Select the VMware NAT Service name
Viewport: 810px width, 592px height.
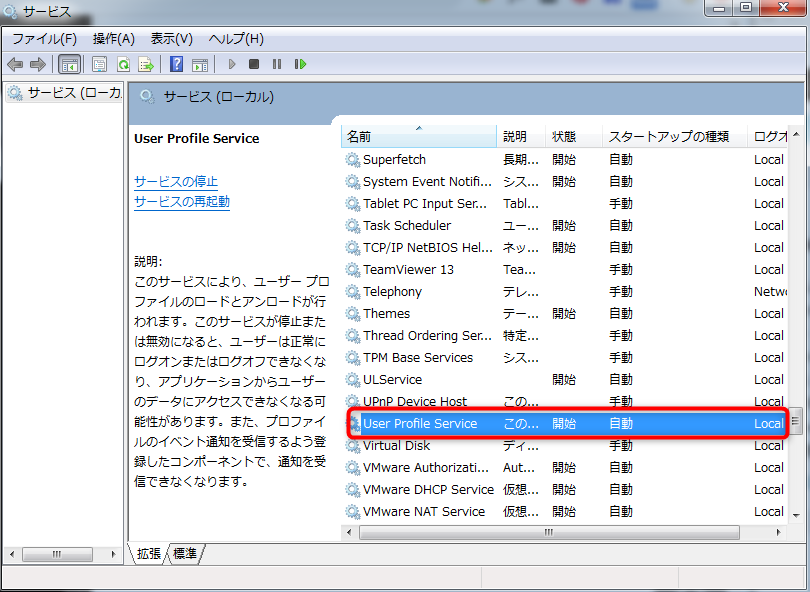pyautogui.click(x=424, y=511)
